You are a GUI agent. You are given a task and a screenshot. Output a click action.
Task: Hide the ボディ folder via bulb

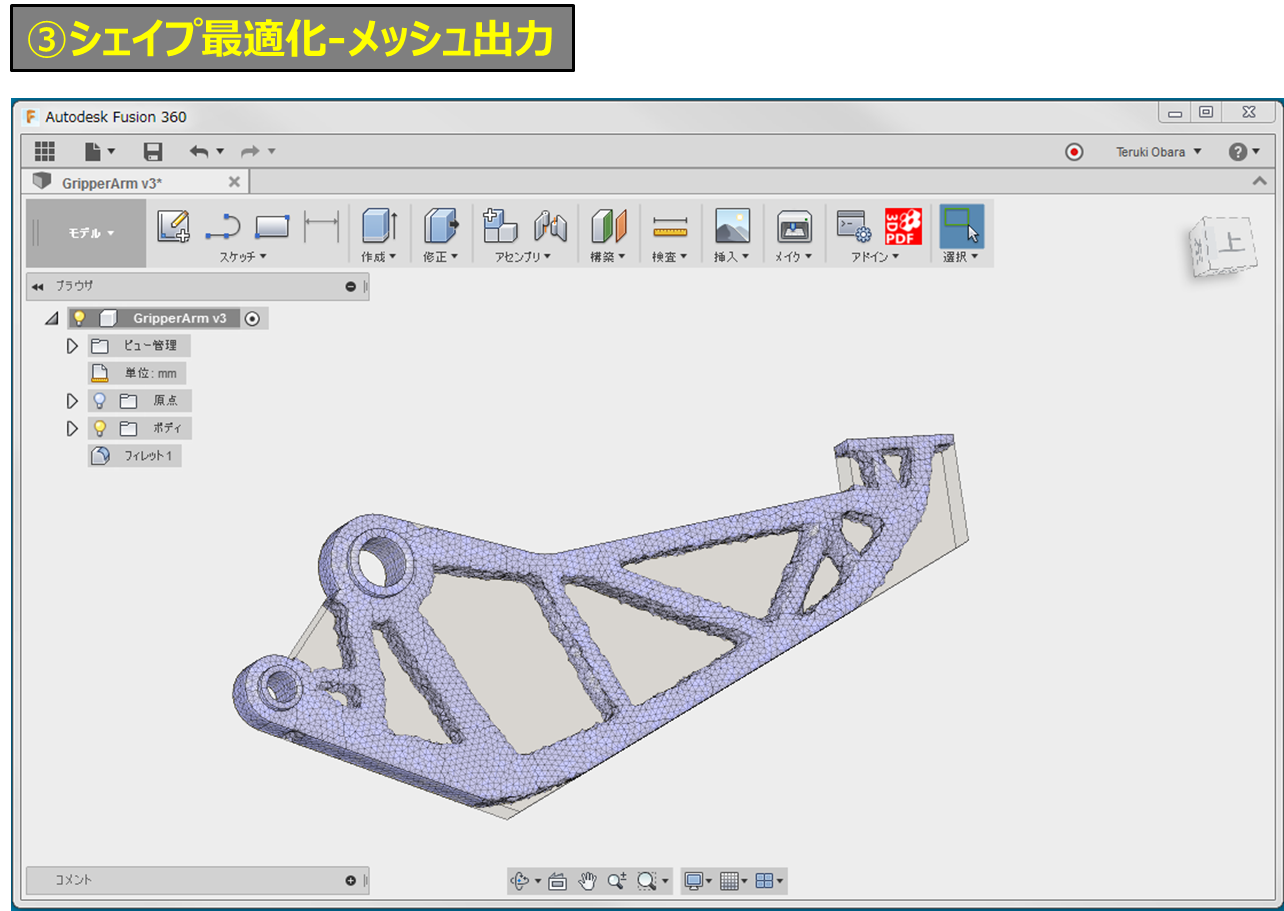[100, 429]
